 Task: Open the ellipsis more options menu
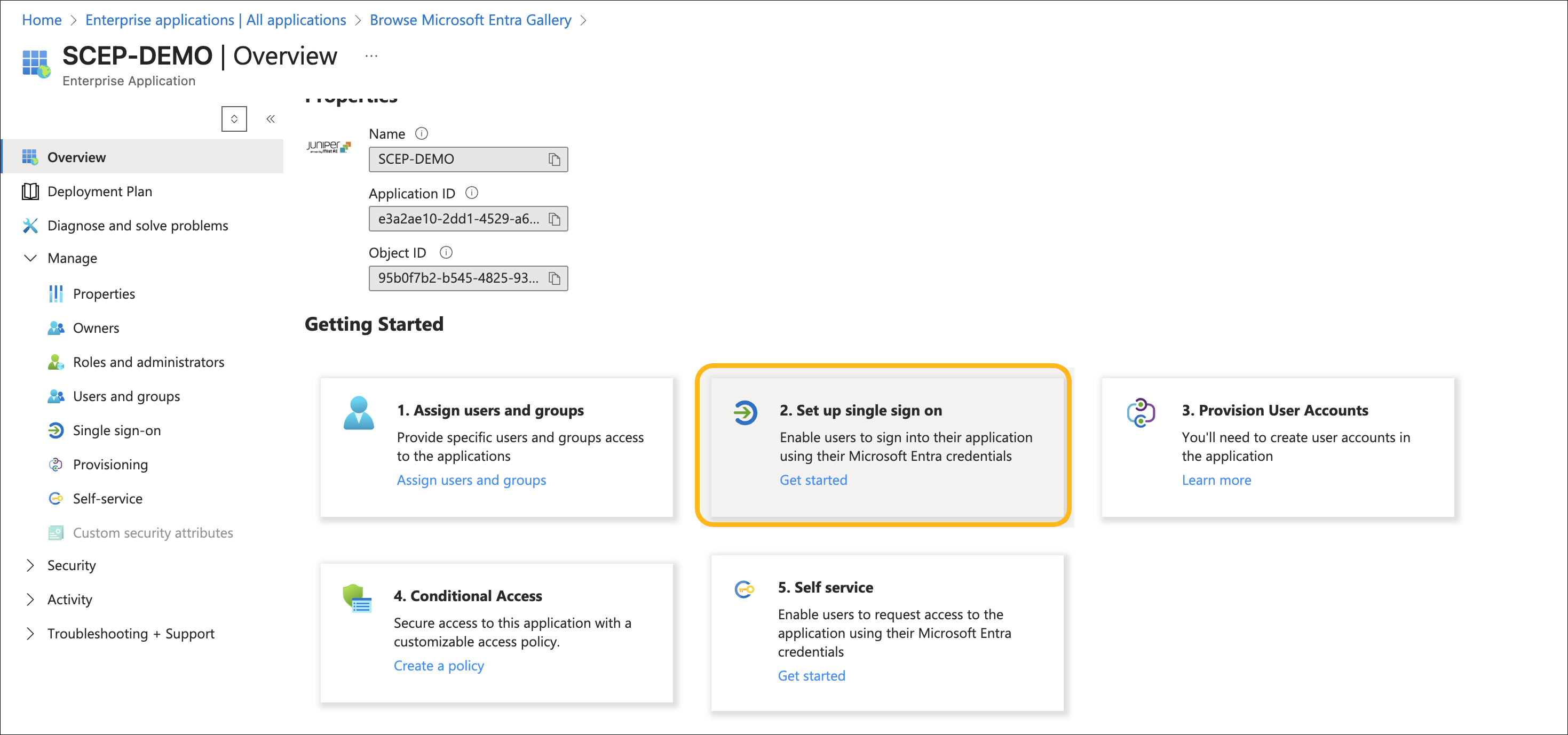[x=371, y=56]
